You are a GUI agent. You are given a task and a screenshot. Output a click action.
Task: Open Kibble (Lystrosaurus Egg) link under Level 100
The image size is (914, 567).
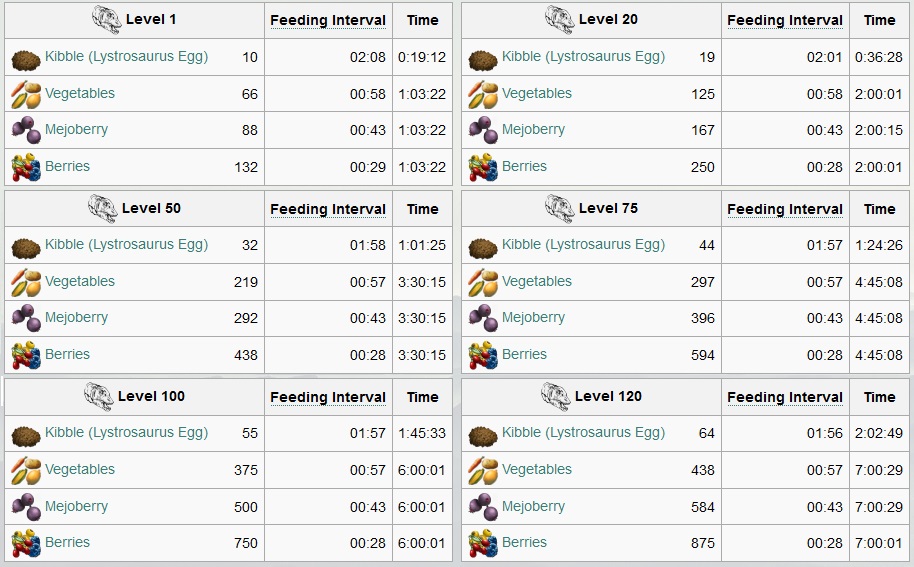pyautogui.click(x=126, y=432)
